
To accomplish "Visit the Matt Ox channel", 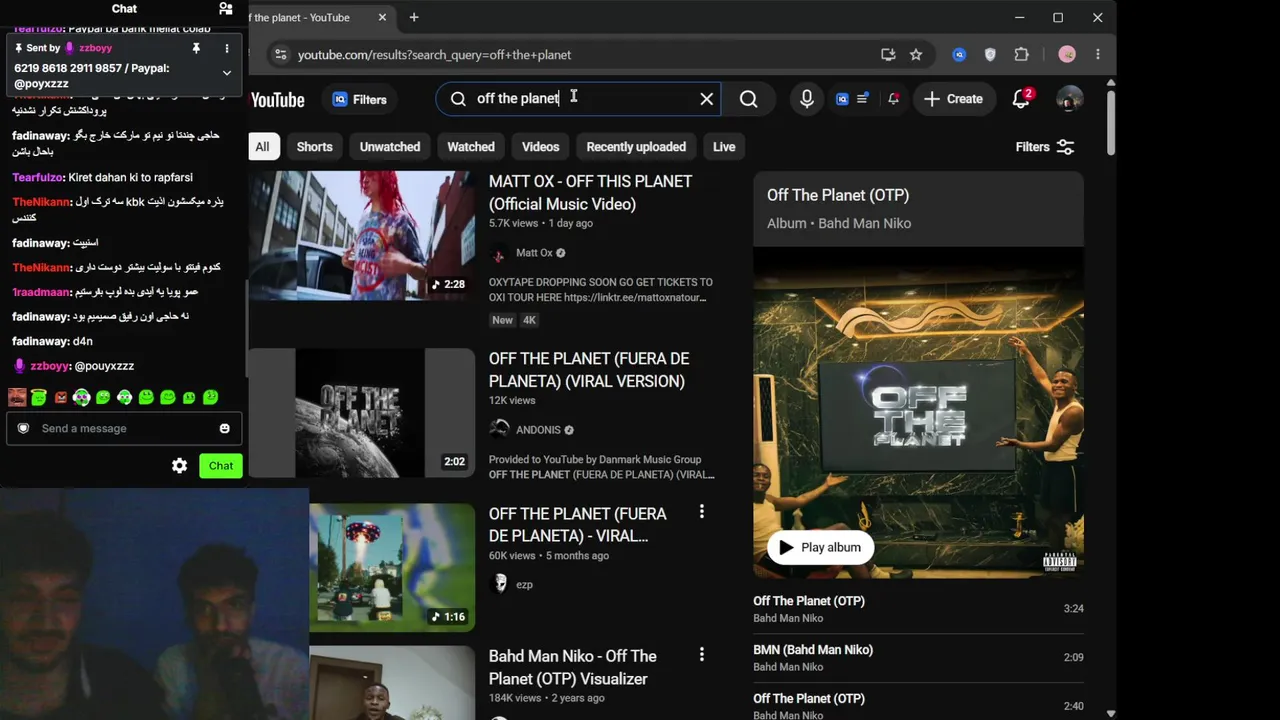I will coord(534,253).
